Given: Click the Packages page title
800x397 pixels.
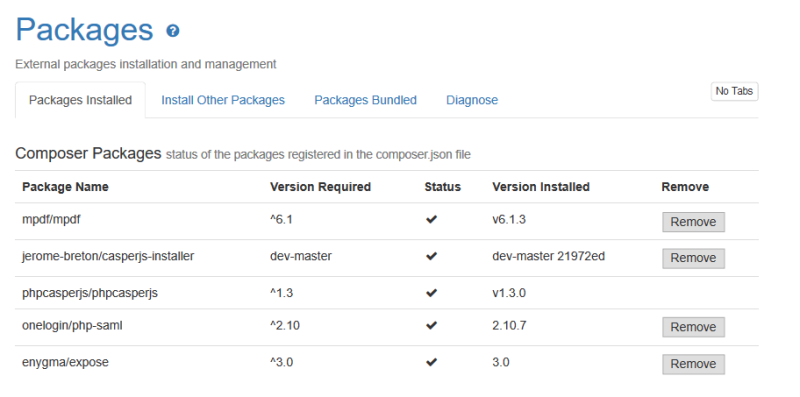Looking at the screenshot, I should pyautogui.click(x=84, y=30).
